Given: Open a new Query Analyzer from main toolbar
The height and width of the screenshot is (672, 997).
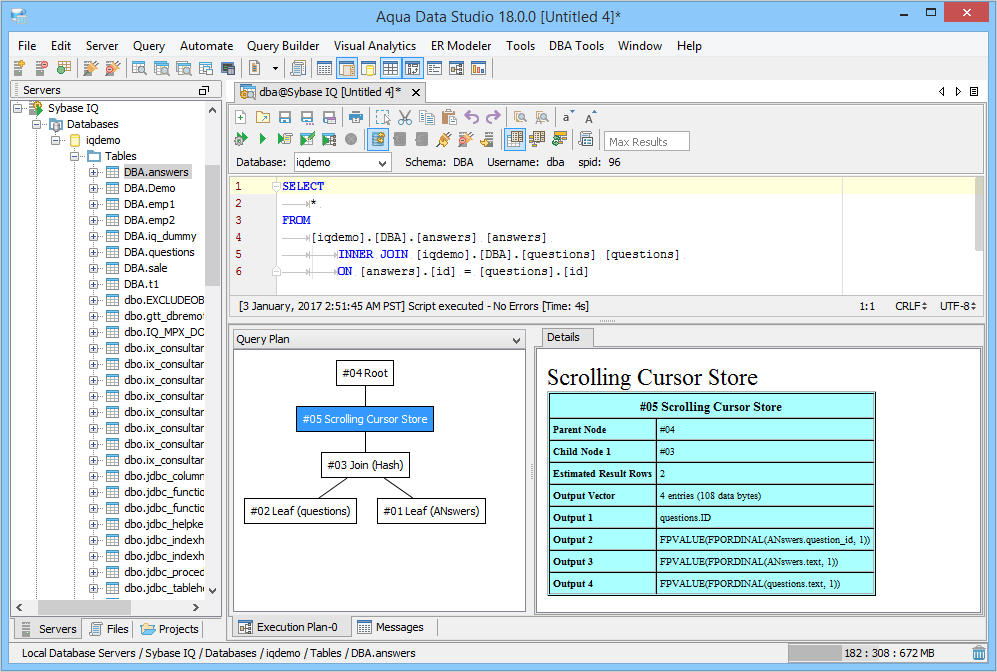Looking at the screenshot, I should [x=139, y=68].
